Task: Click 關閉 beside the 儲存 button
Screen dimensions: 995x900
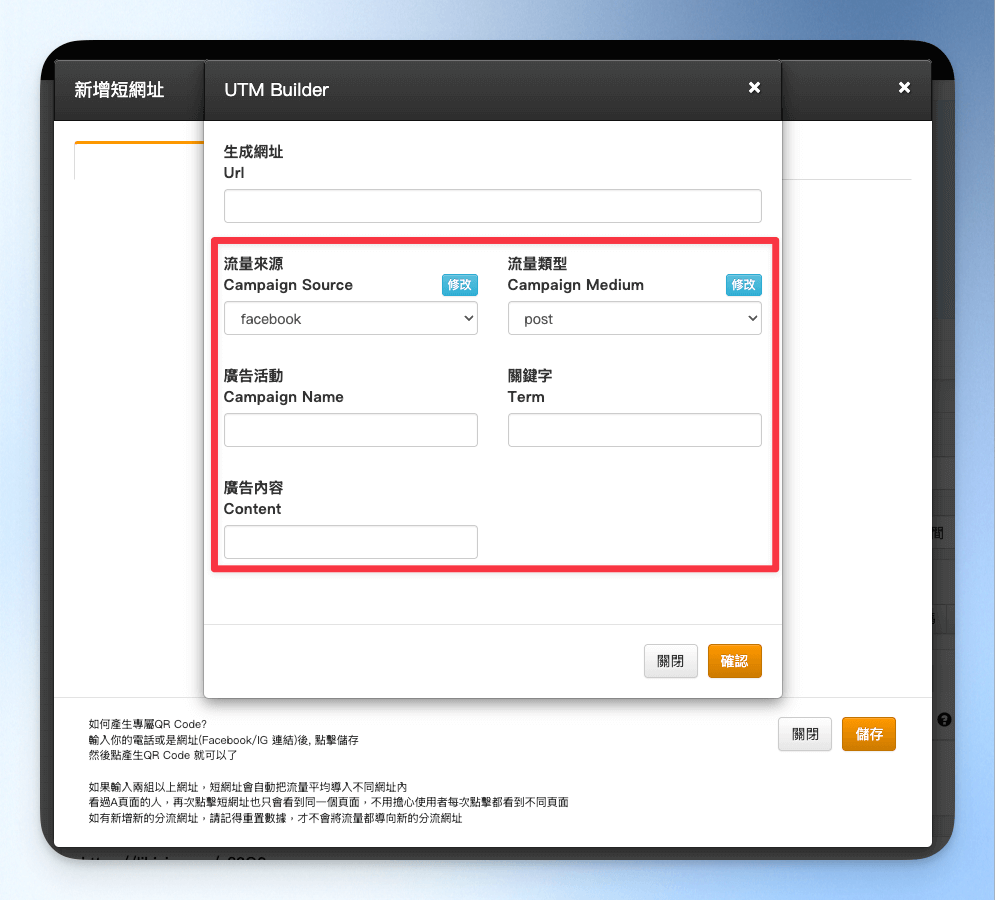Action: click(x=805, y=734)
